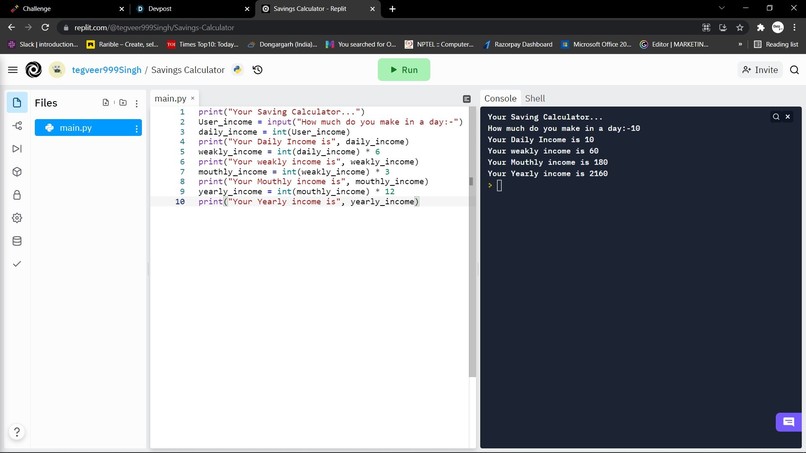Image resolution: width=806 pixels, height=453 pixels.
Task: Switch to the main.py editor tab
Action: pyautogui.click(x=170, y=98)
